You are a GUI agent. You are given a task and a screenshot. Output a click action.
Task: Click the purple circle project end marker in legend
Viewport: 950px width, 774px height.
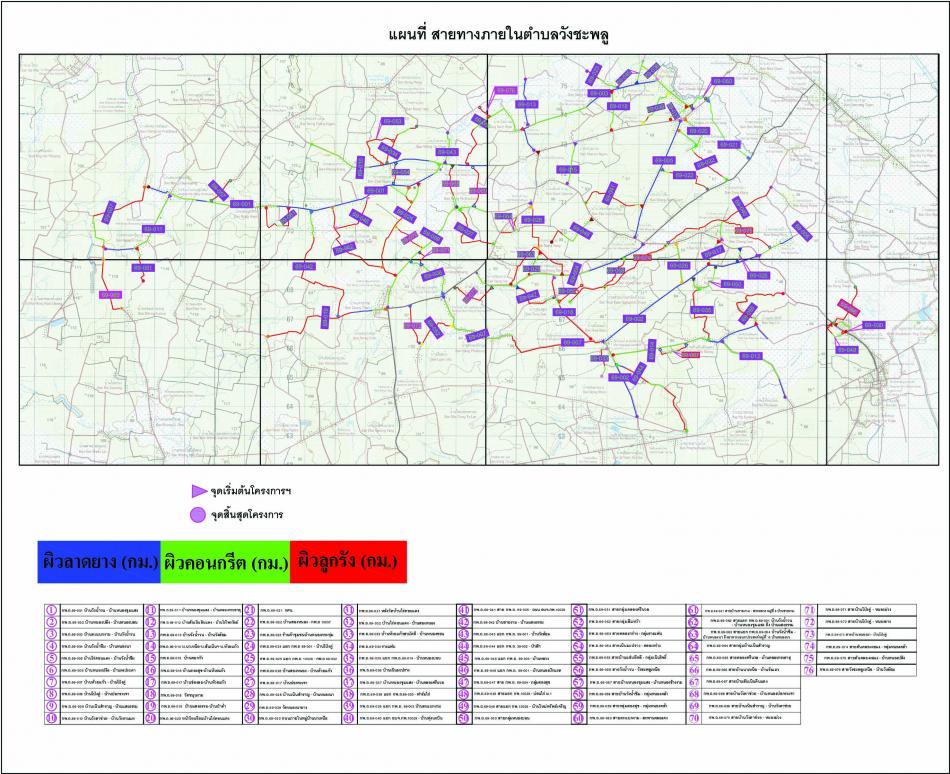pos(199,515)
